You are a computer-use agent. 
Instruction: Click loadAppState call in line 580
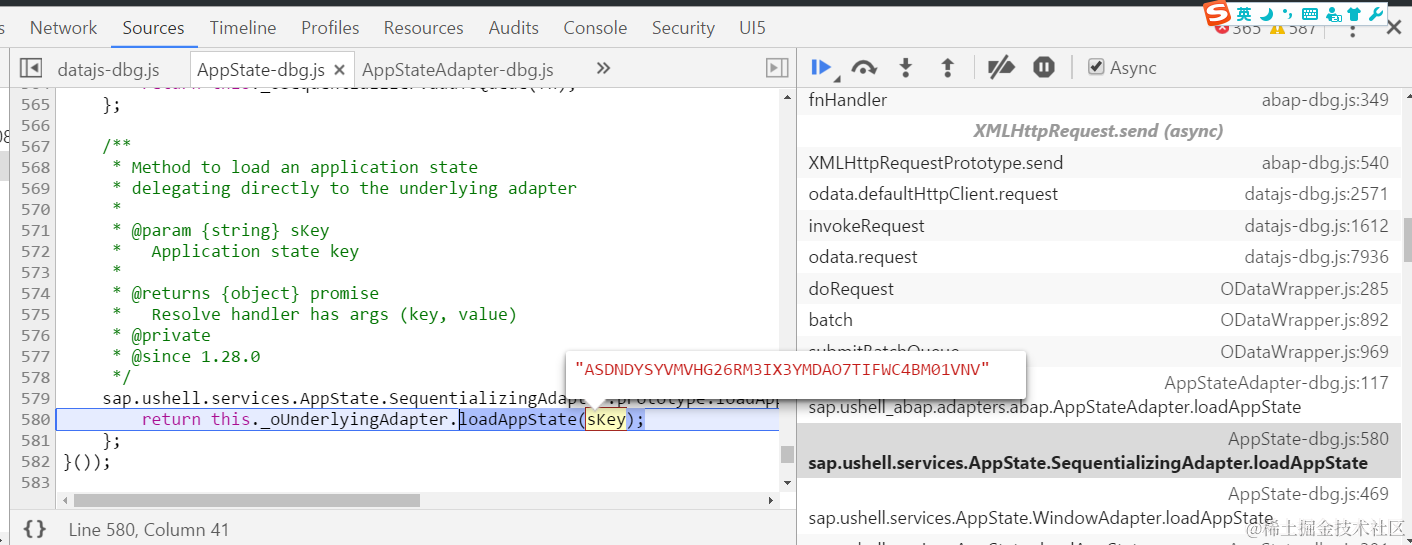[x=518, y=420]
